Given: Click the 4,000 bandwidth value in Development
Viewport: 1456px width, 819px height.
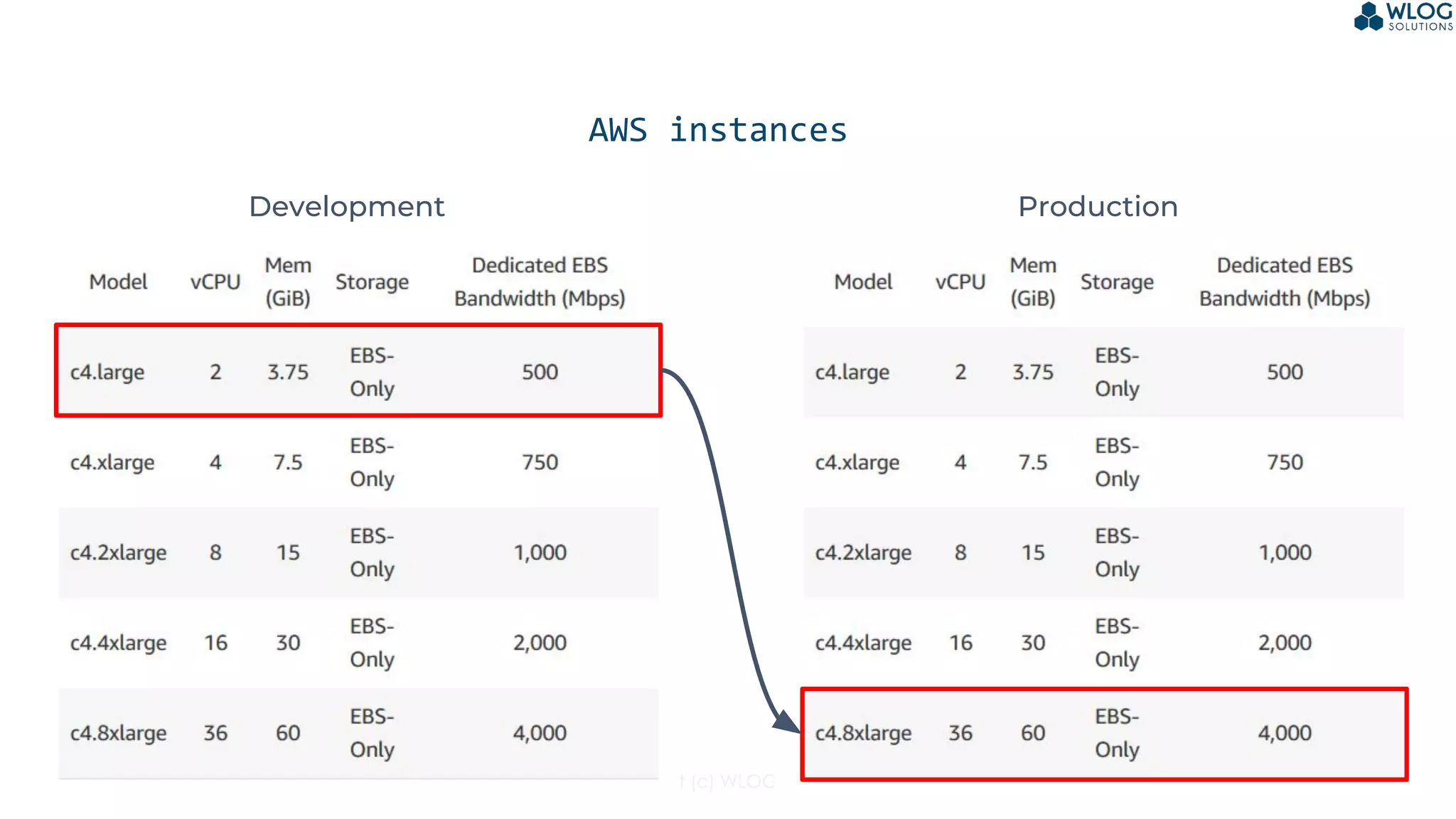Looking at the screenshot, I should click(540, 734).
